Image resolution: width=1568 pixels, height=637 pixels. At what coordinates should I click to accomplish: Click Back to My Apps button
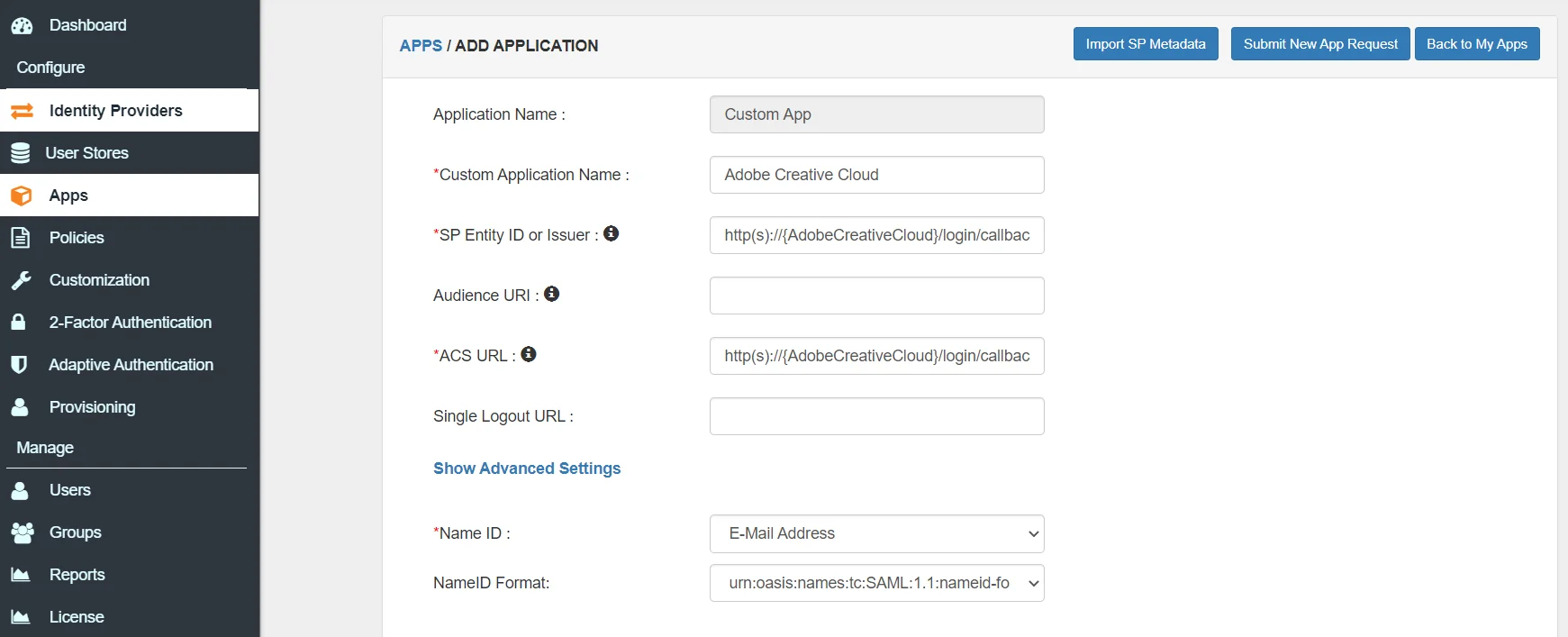tap(1477, 44)
